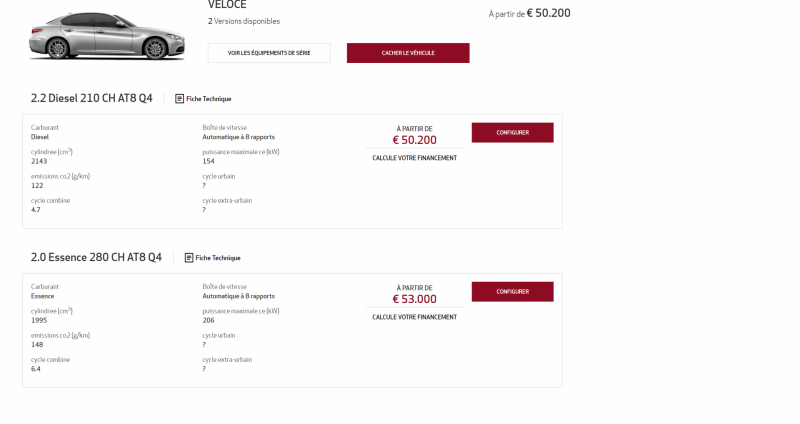The image size is (800, 424).
Task: Open Calcule votre financement for Essence version
Action: pyautogui.click(x=414, y=317)
